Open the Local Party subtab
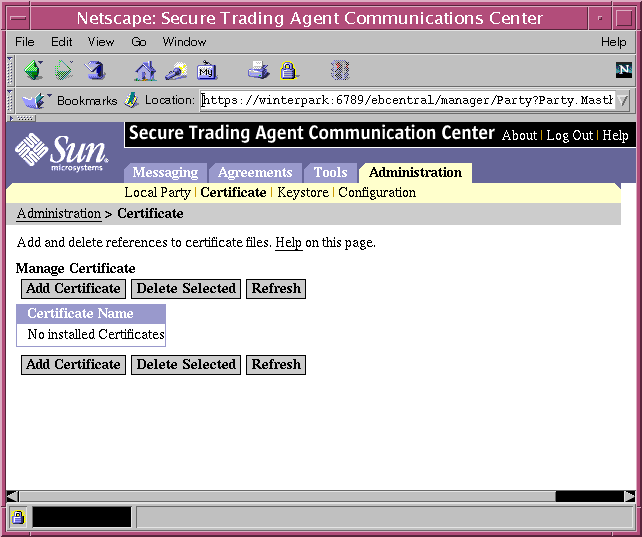The height and width of the screenshot is (537, 642). pos(158,193)
